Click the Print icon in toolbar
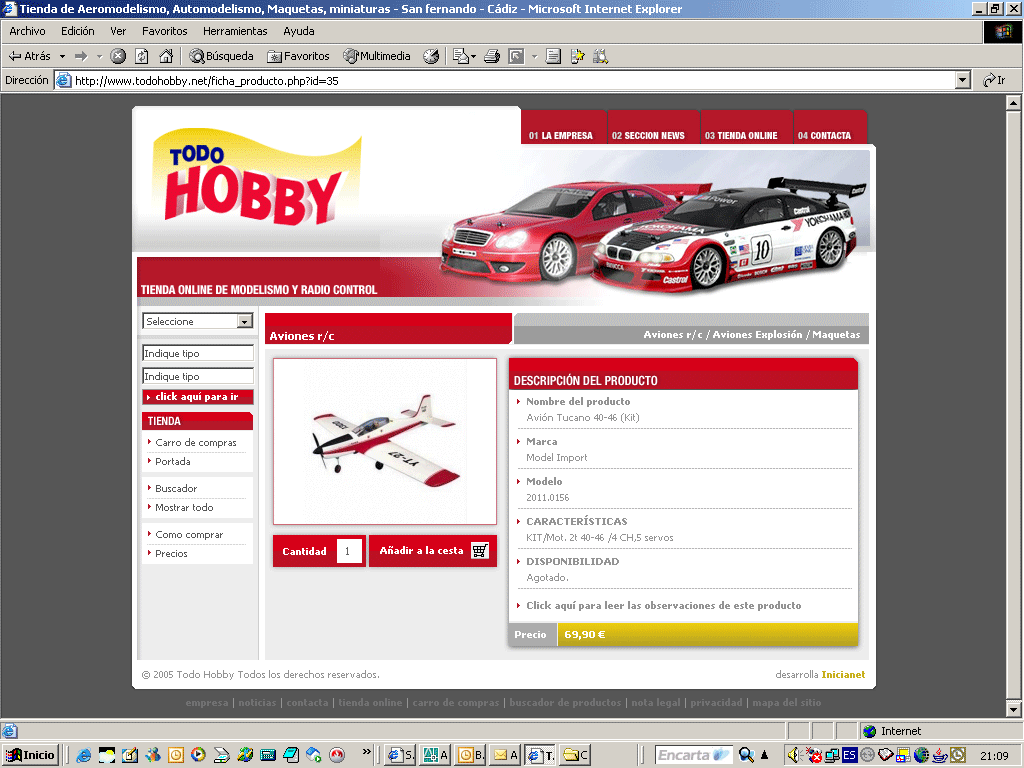 [491, 56]
